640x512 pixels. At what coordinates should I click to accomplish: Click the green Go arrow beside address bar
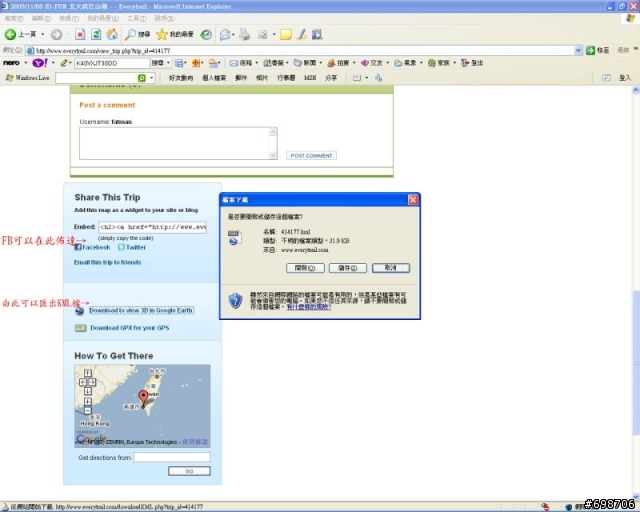(x=590, y=50)
